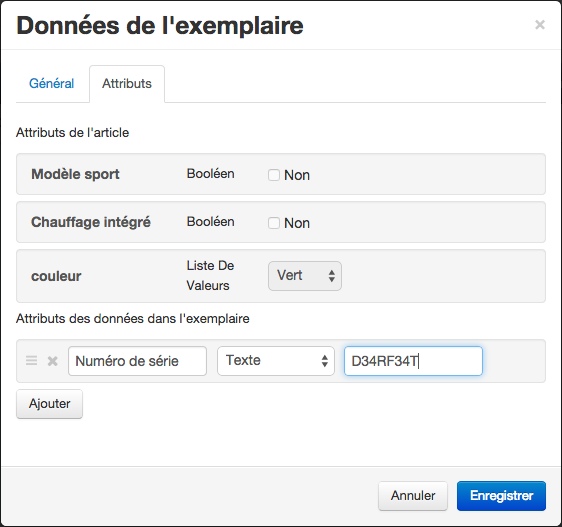
Task: Click the Non label beside Modèle sport
Action: tap(297, 175)
